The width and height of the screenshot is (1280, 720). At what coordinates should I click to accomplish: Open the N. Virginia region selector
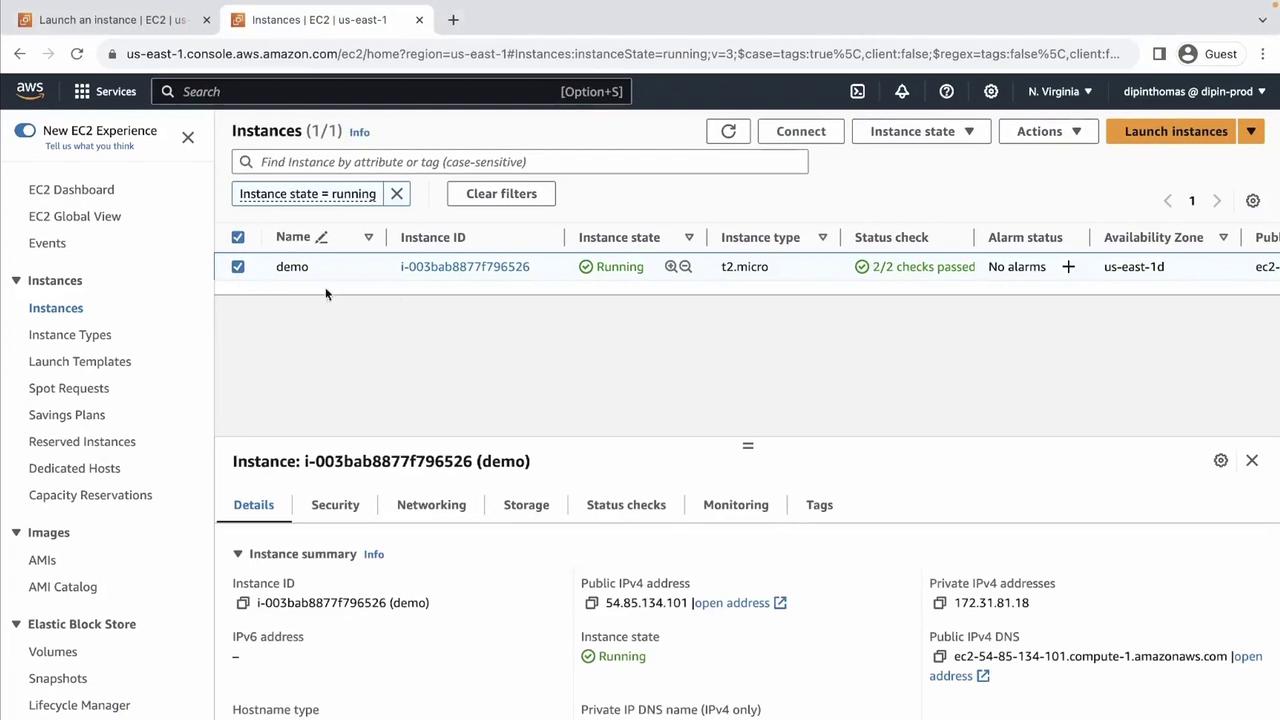tap(1060, 91)
